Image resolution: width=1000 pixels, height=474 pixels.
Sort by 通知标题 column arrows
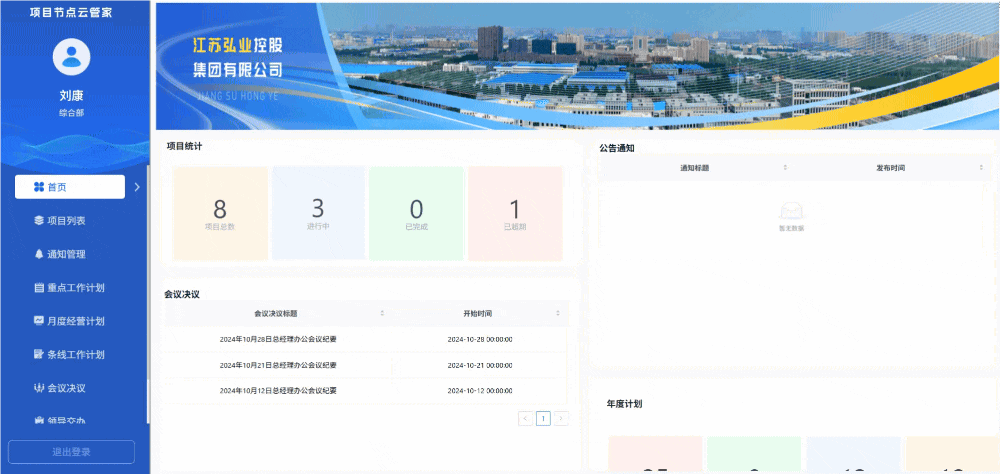[x=785, y=167]
